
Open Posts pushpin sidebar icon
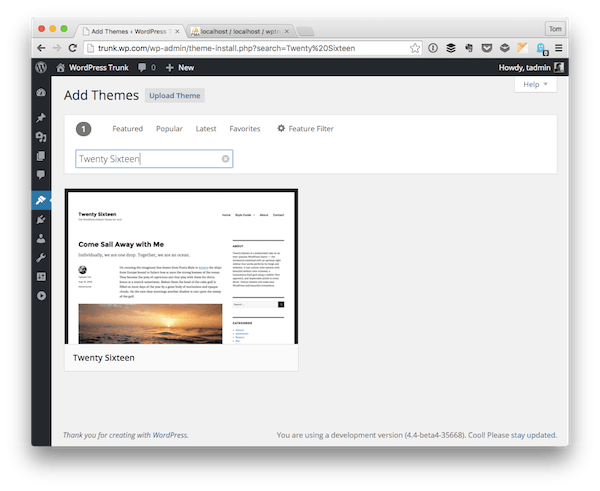[x=41, y=118]
